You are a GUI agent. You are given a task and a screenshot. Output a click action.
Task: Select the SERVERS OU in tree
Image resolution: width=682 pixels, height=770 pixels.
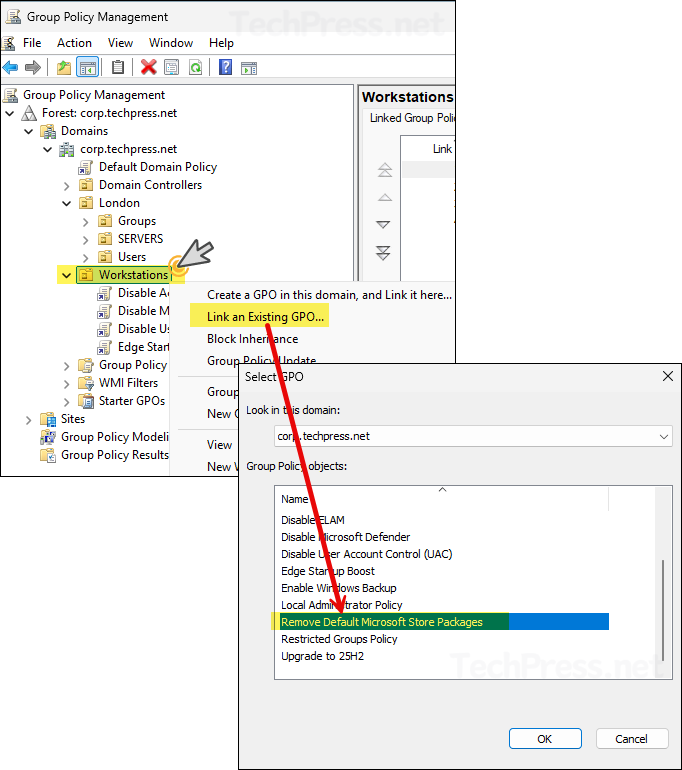pyautogui.click(x=140, y=239)
